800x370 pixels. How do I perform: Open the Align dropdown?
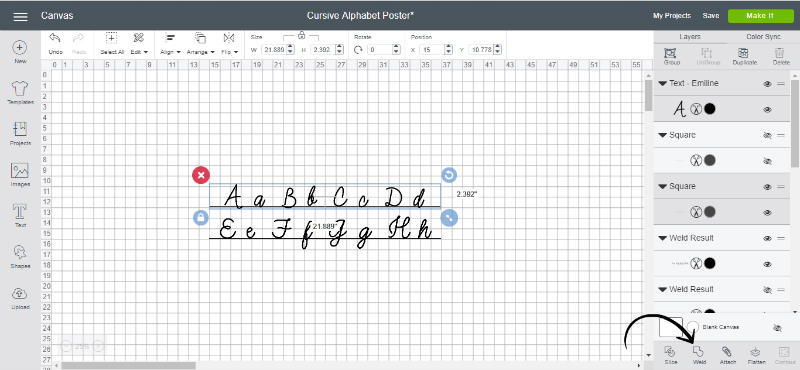point(170,43)
